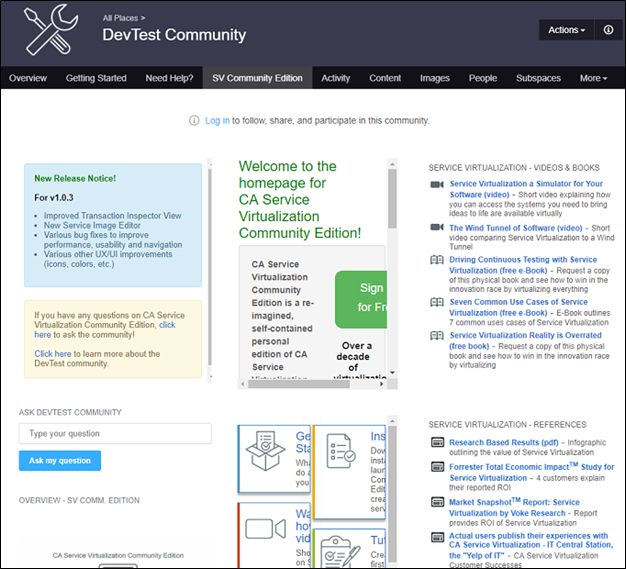Click the welcome panel scroll down arrow
The height and width of the screenshot is (569, 626).
click(392, 373)
